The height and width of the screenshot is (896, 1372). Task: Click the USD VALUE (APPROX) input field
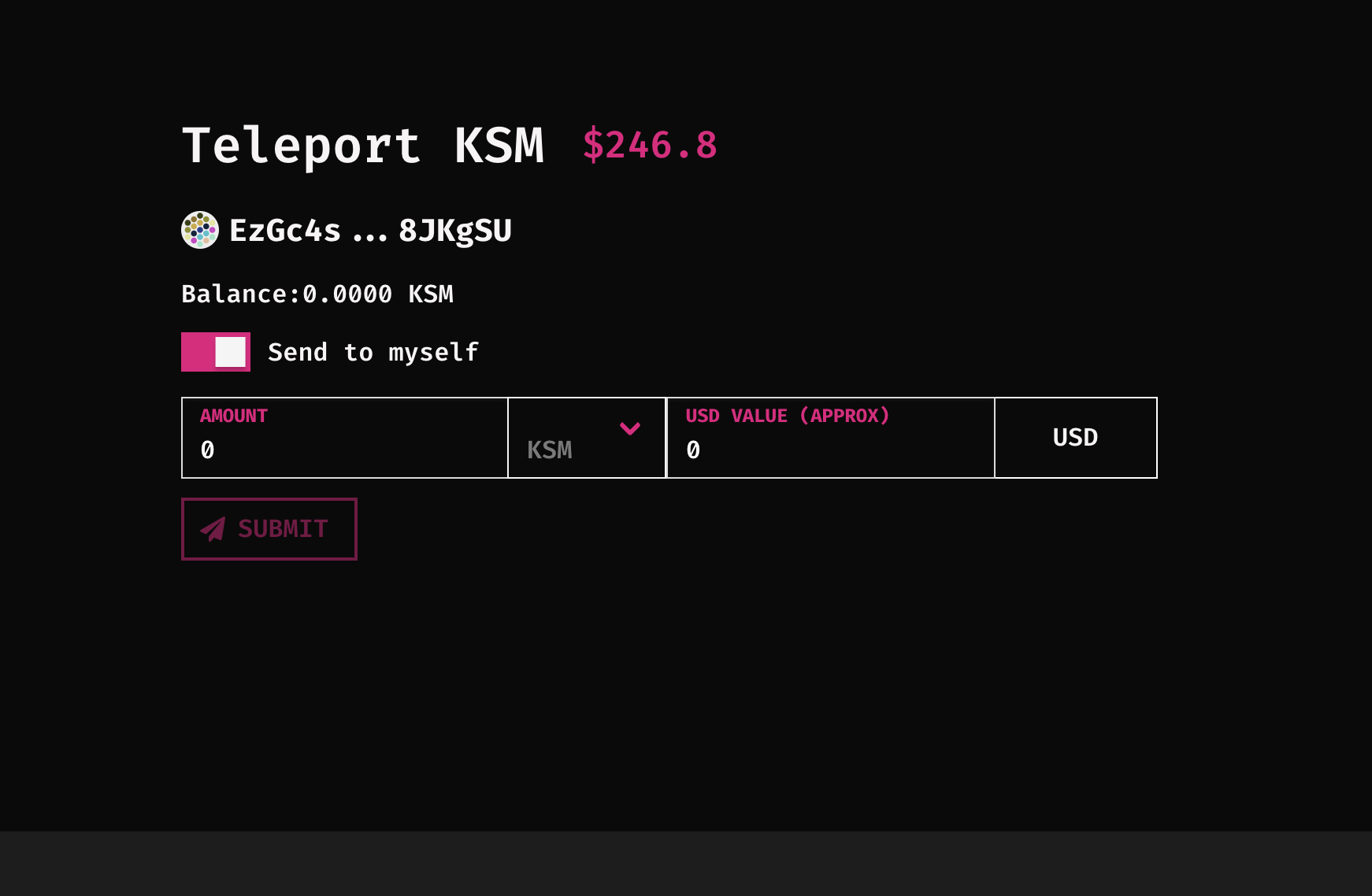831,438
